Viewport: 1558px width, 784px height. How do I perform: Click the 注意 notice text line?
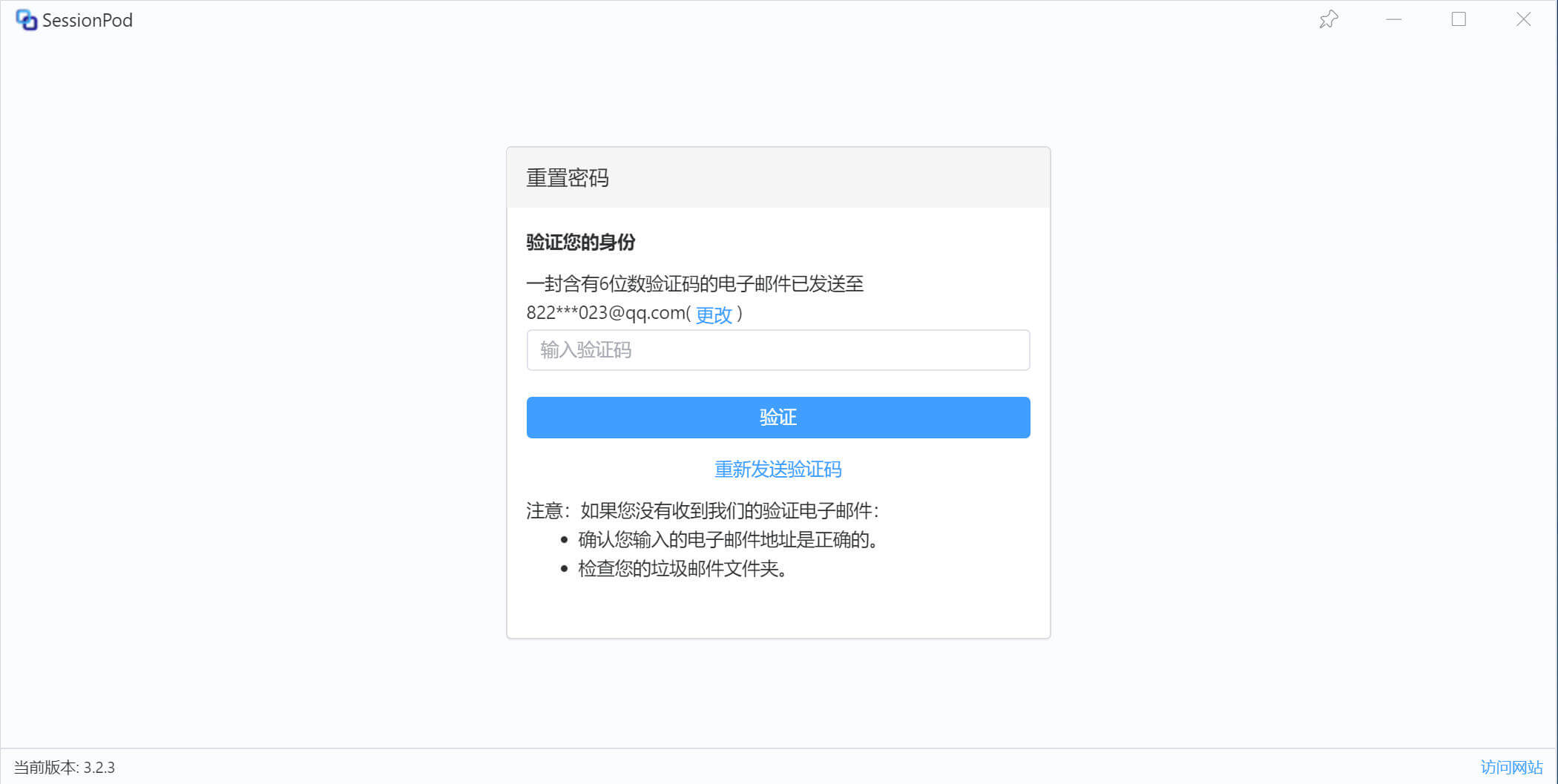(x=702, y=510)
